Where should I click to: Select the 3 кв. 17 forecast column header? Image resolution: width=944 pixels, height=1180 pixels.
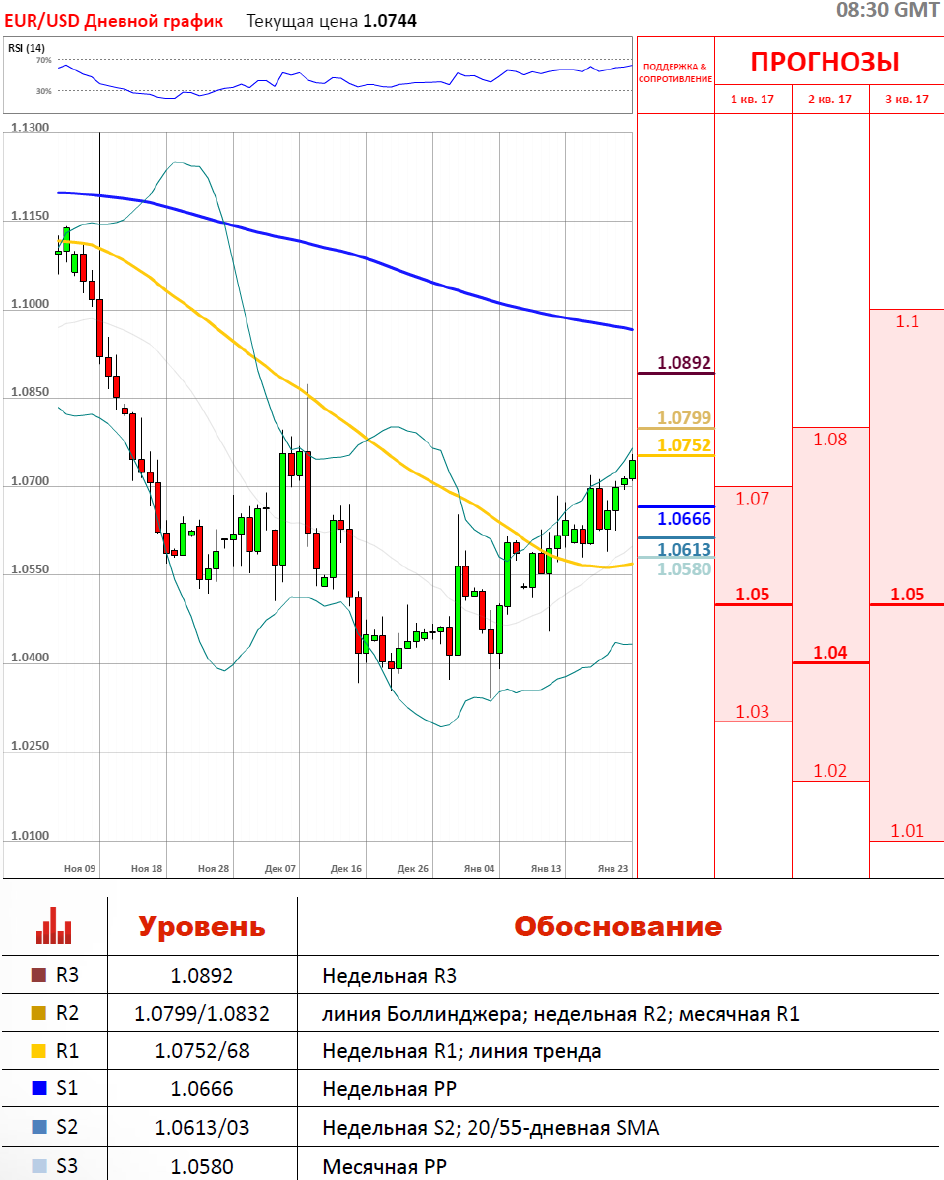tap(907, 99)
